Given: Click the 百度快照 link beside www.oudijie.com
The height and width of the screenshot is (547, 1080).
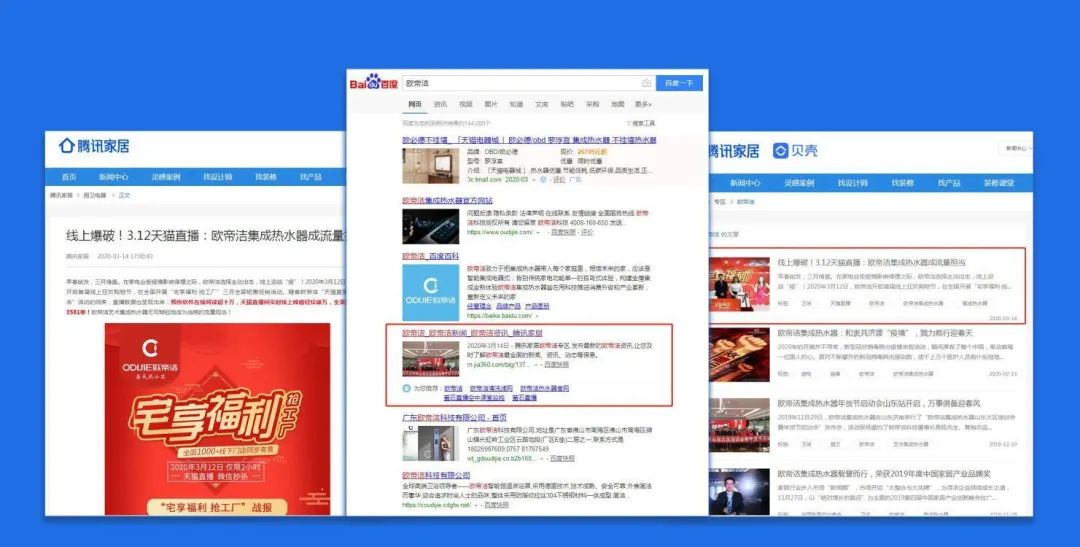Looking at the screenshot, I should pyautogui.click(x=563, y=233).
